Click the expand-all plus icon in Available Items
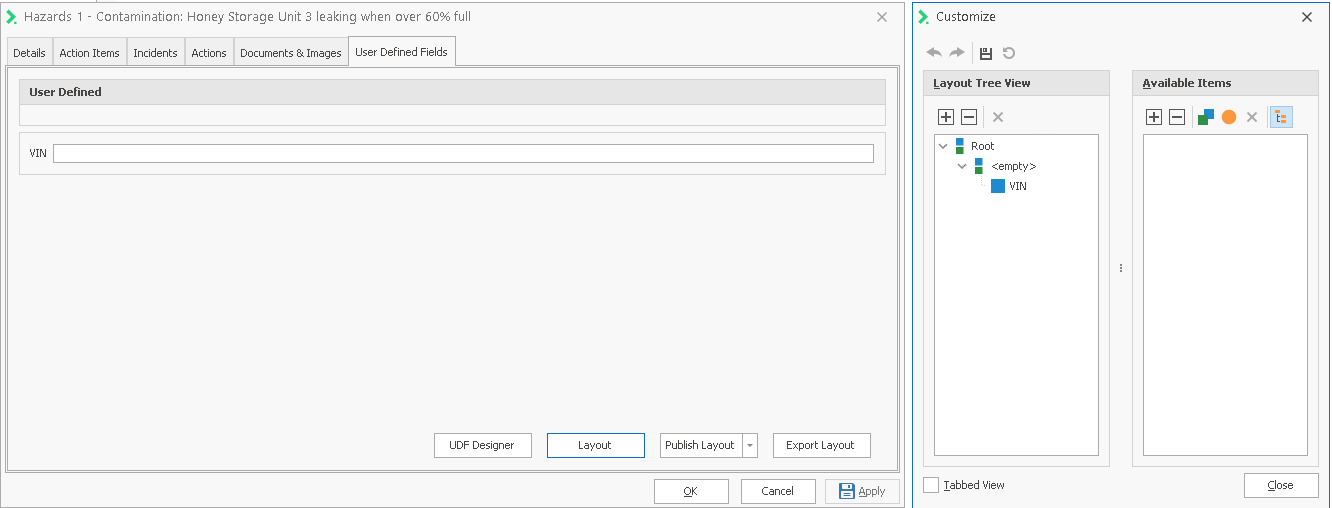 (1154, 117)
